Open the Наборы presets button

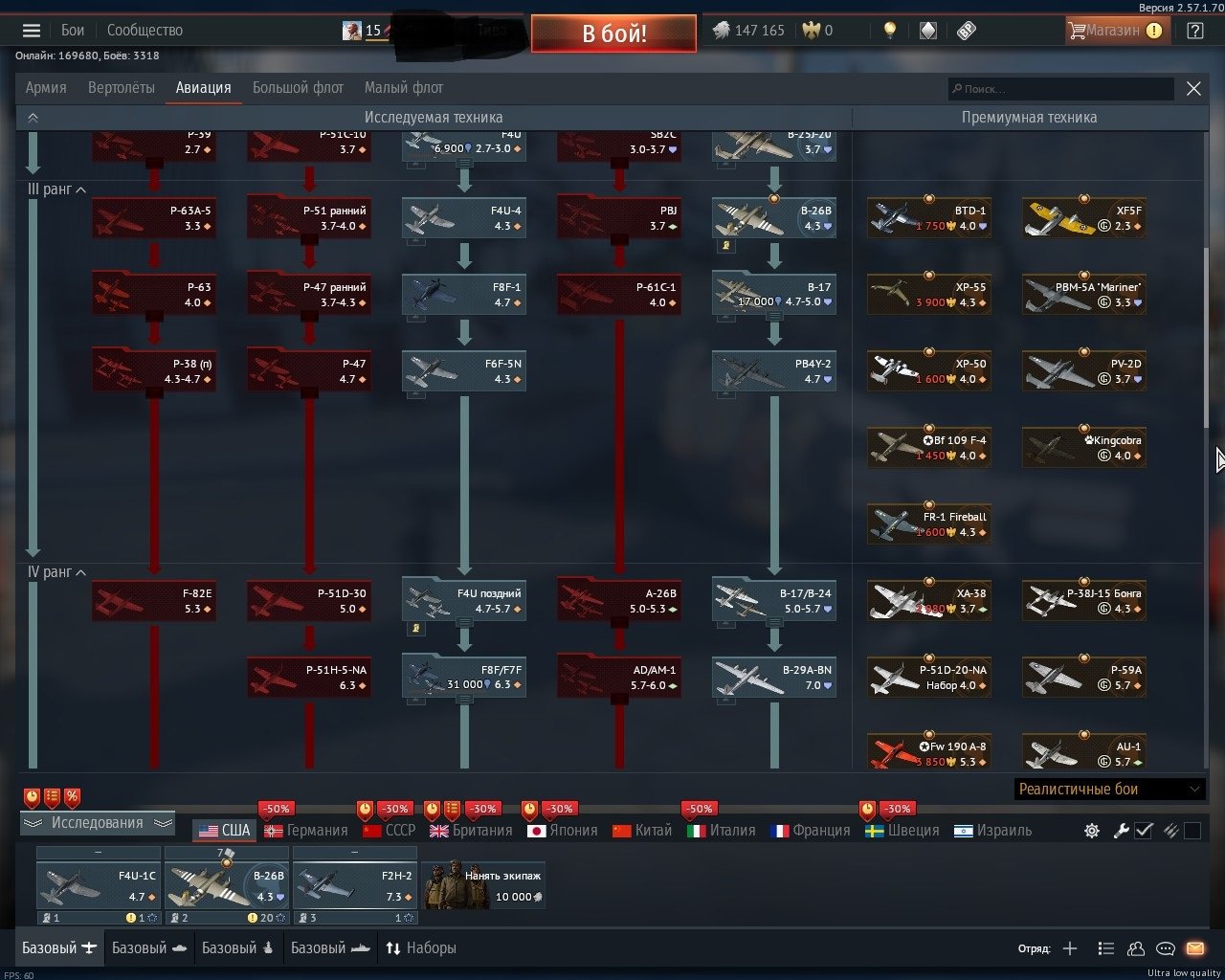pyautogui.click(x=421, y=948)
